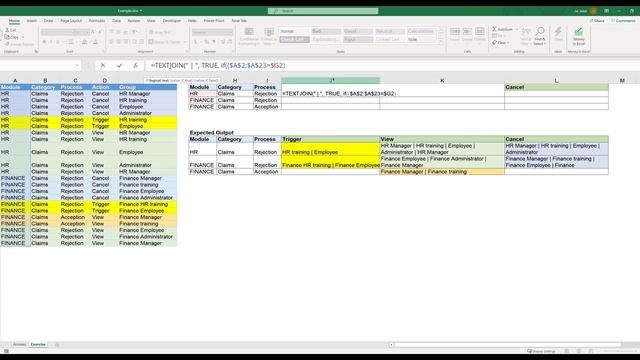The image size is (640, 360).
Task: Select the Note cell style
Action: (x=421, y=40)
